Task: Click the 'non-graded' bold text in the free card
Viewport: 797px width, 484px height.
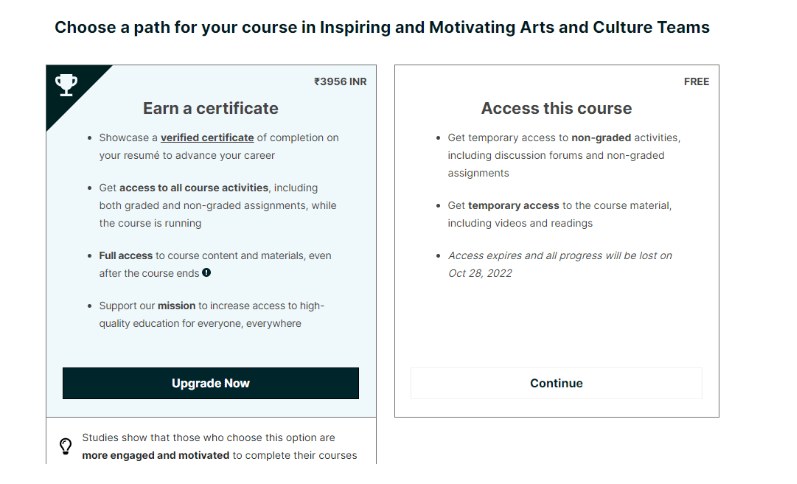Action: pyautogui.click(x=601, y=138)
